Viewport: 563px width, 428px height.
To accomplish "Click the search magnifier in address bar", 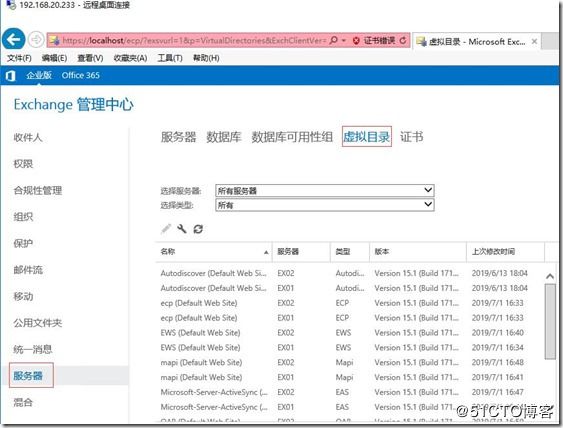I will 333,40.
